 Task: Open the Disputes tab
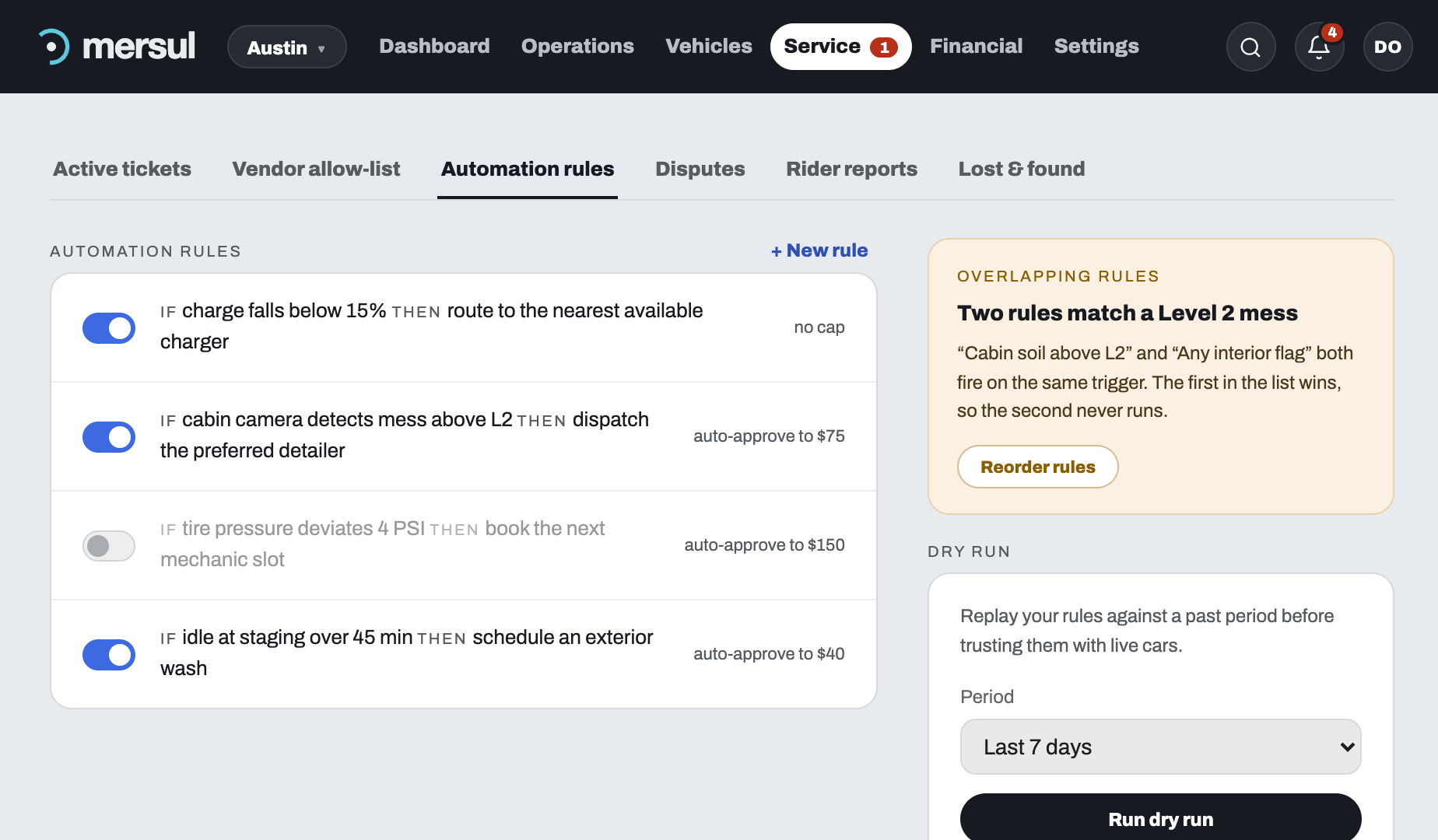(x=700, y=169)
